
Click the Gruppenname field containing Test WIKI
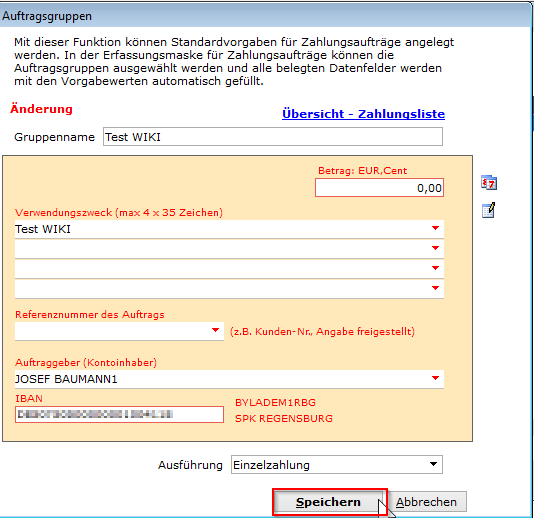point(273,137)
